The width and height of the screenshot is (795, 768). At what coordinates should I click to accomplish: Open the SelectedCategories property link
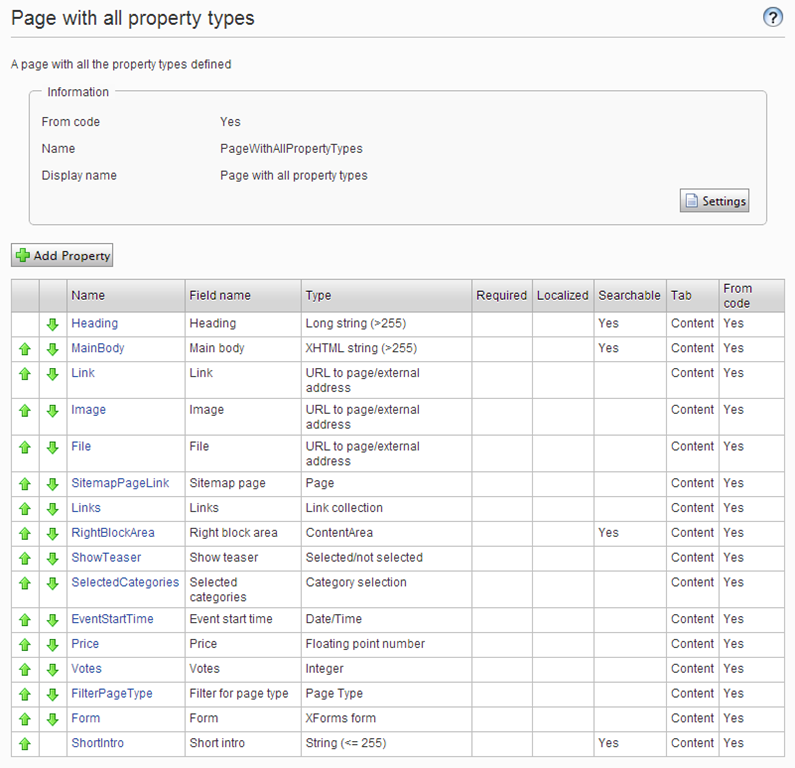tap(125, 582)
